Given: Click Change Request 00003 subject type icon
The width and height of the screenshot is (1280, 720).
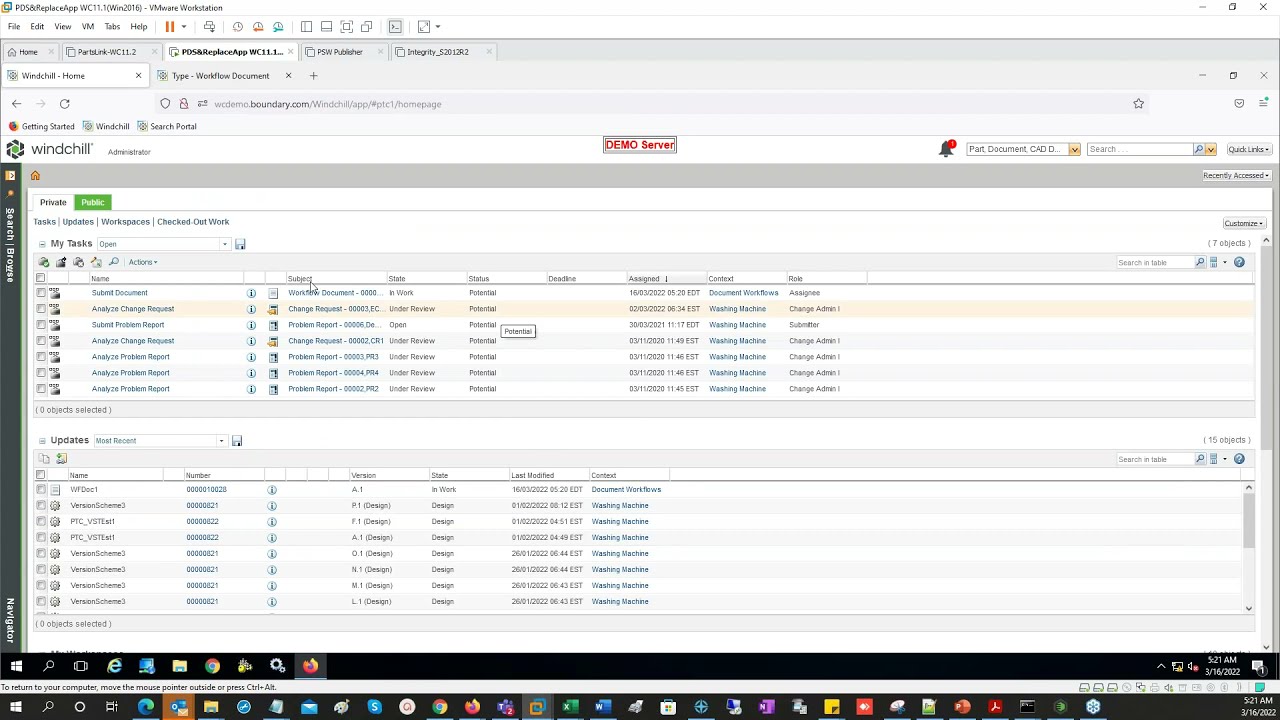Looking at the screenshot, I should click(x=273, y=309).
